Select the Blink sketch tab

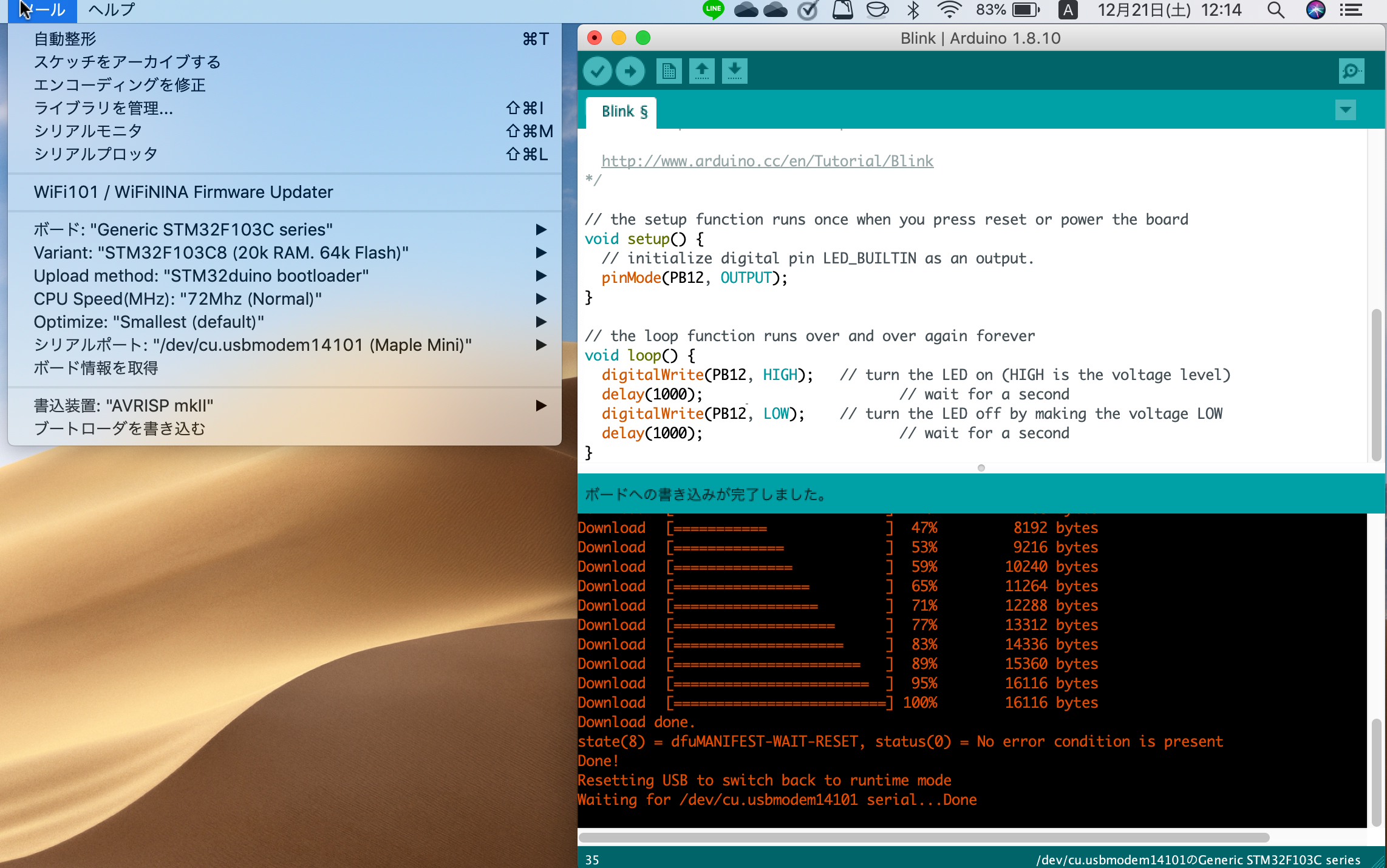622,112
